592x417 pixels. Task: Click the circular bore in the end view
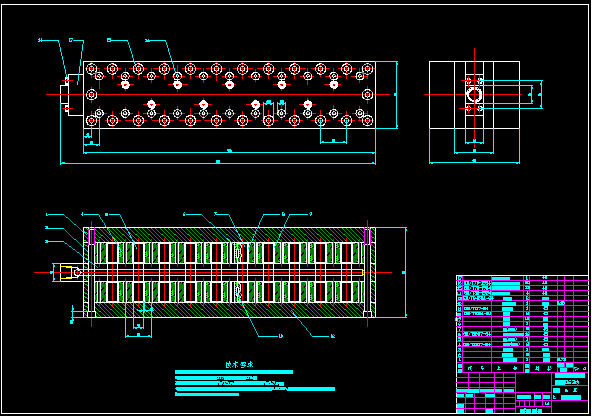point(474,94)
